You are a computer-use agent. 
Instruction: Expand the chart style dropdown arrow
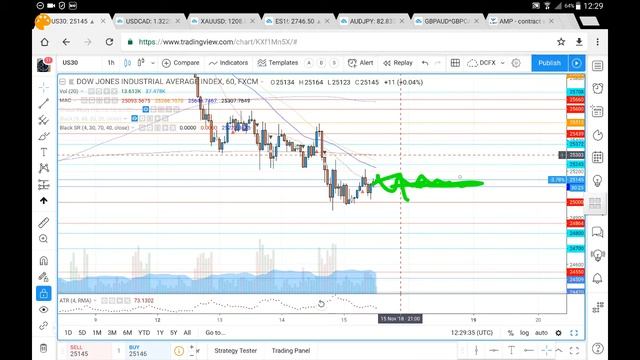[153, 63]
